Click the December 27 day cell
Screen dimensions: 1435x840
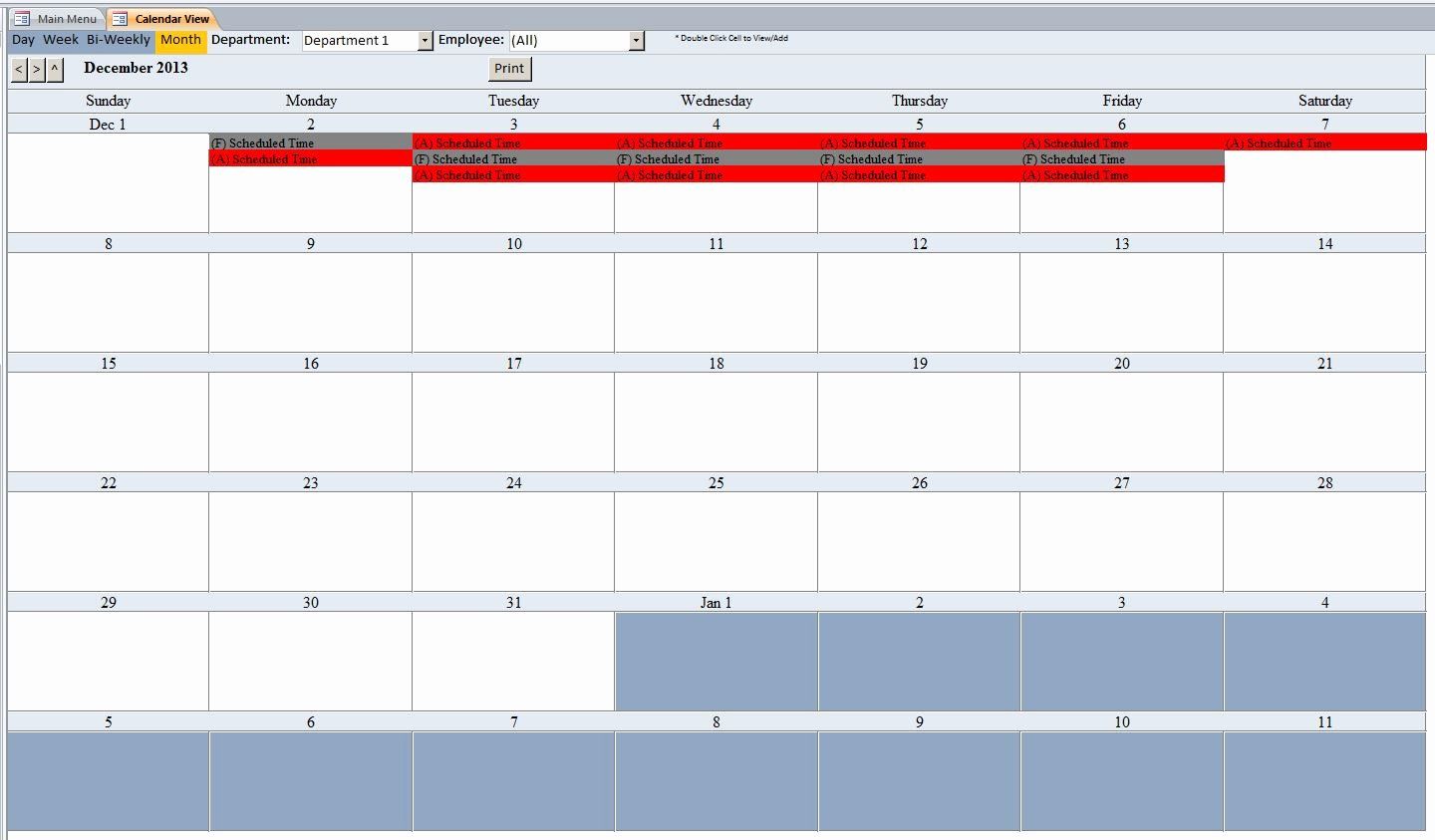[x=1122, y=541]
